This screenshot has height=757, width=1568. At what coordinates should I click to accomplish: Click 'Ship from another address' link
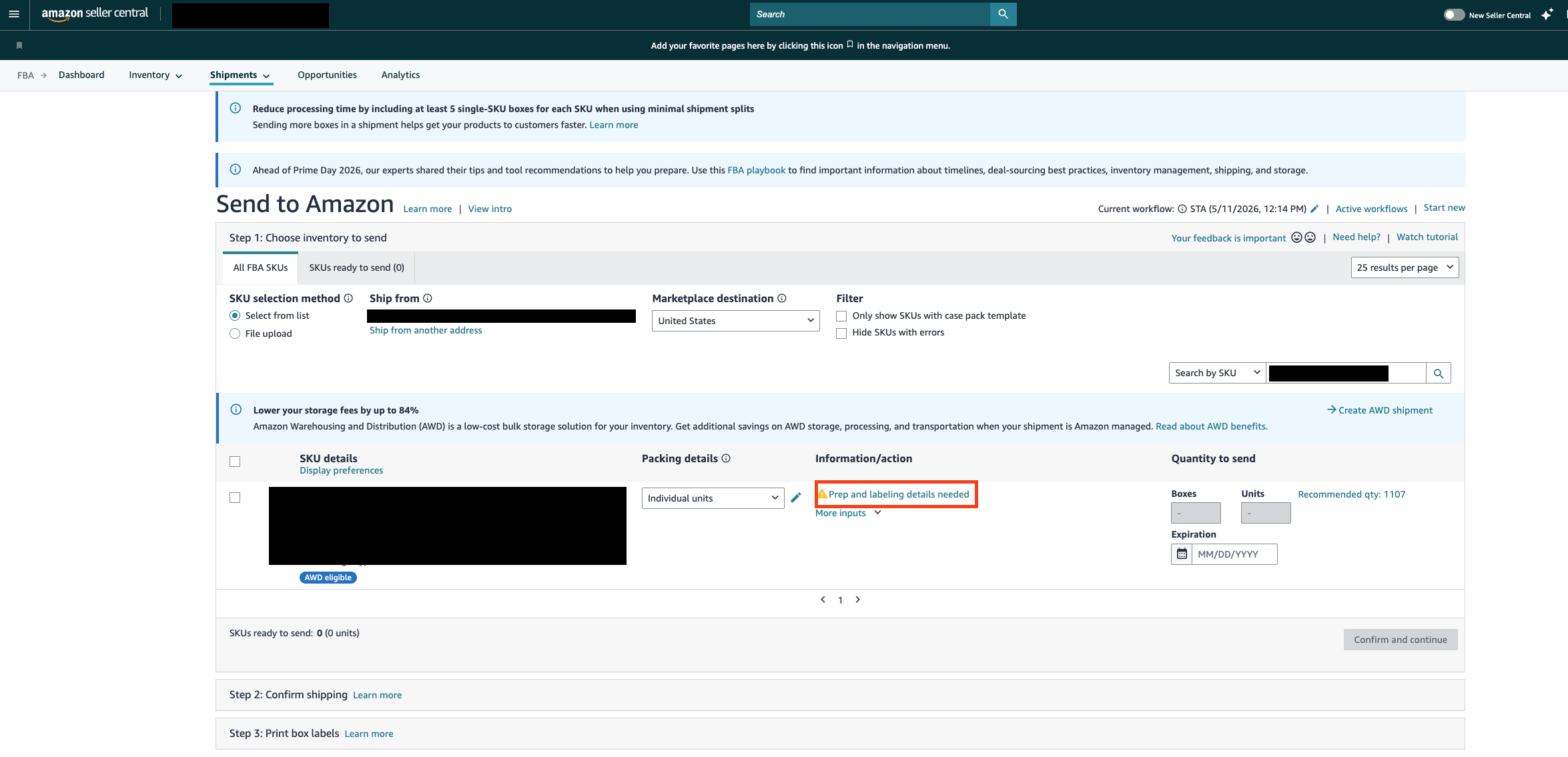click(x=426, y=330)
